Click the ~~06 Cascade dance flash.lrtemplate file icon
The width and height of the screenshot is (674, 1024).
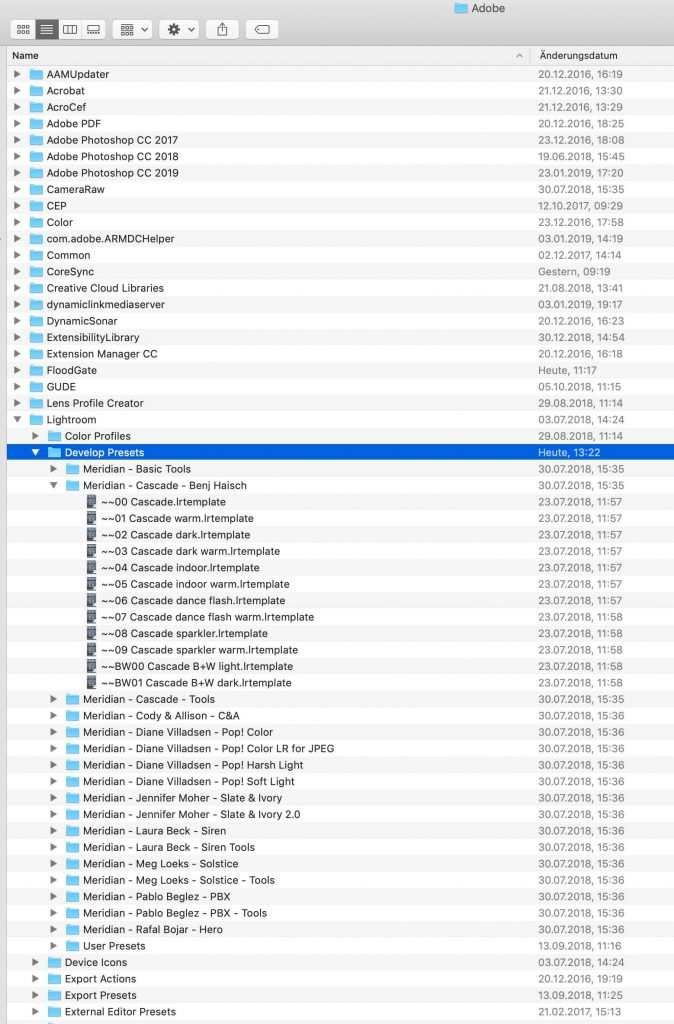tap(91, 601)
